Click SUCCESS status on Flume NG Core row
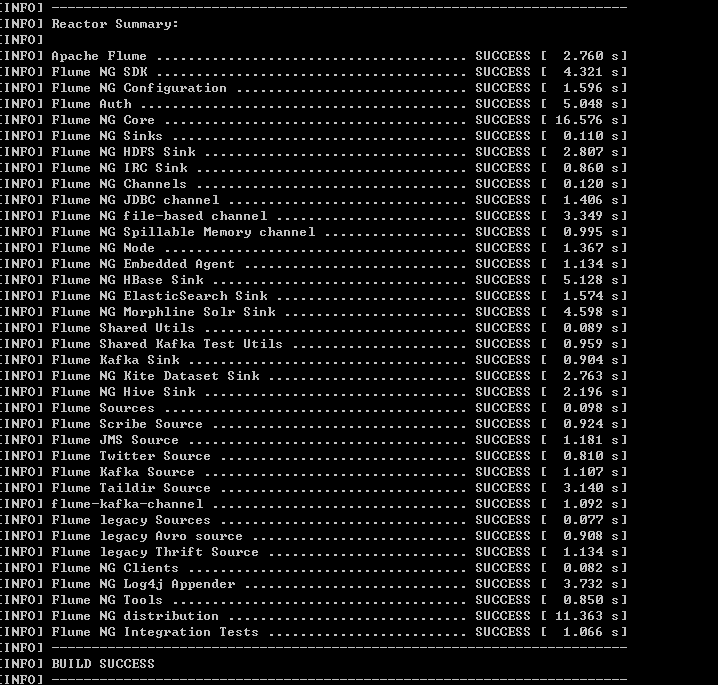718x685 pixels. (x=503, y=120)
